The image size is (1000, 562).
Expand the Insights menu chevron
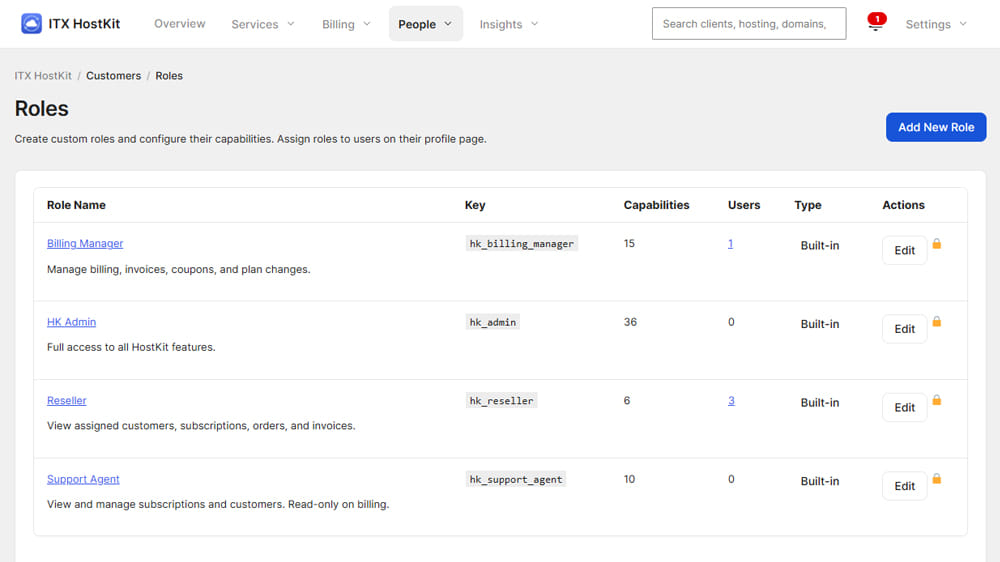(534, 24)
